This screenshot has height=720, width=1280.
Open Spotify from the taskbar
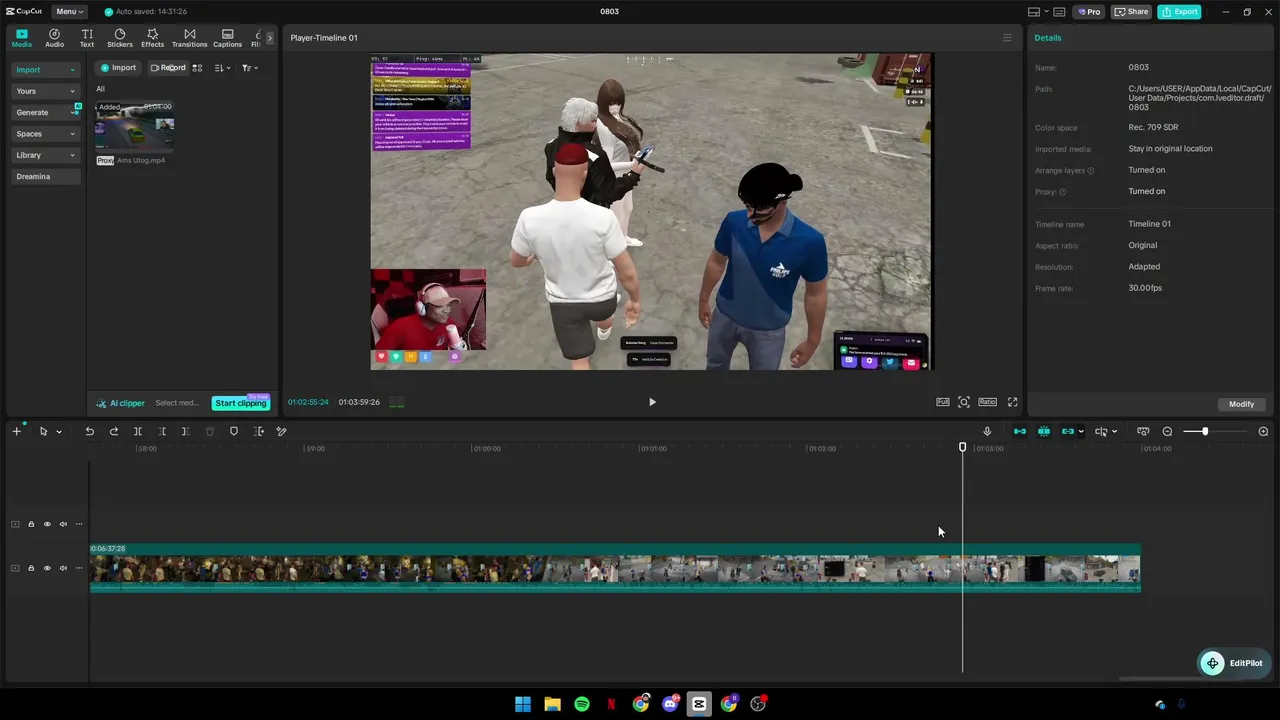pos(582,704)
